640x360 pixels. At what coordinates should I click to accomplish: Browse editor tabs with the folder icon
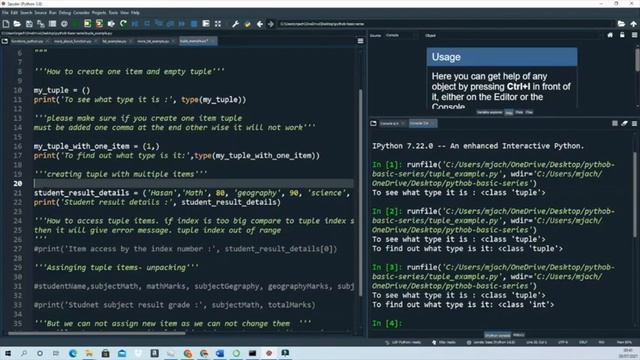tap(4, 41)
